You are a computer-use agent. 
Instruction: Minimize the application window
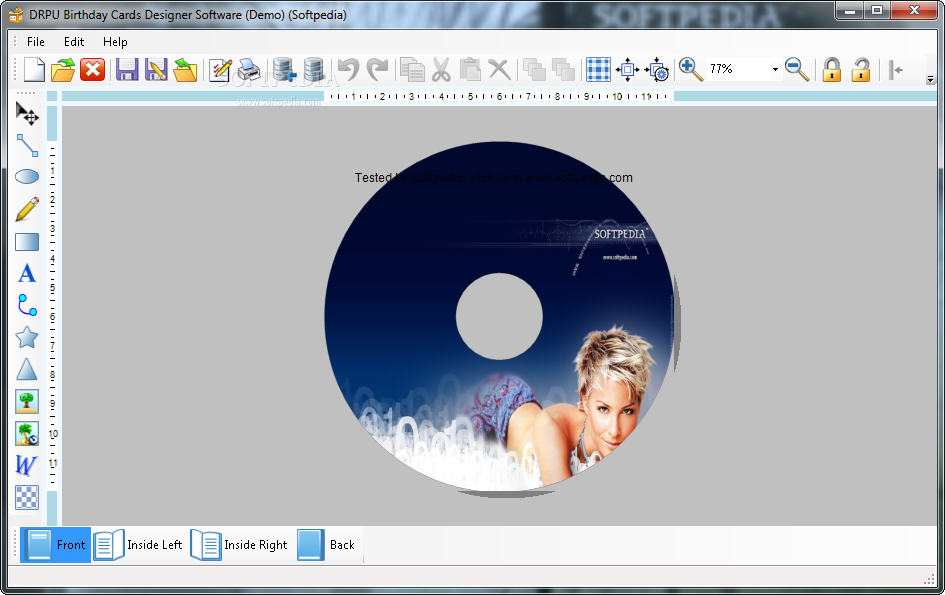[850, 10]
